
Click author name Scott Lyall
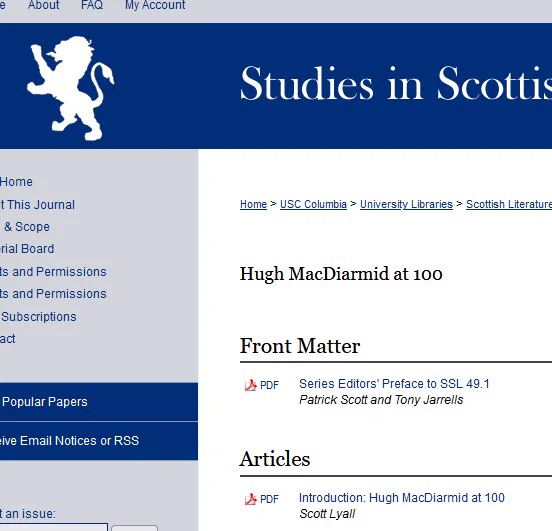(x=327, y=514)
